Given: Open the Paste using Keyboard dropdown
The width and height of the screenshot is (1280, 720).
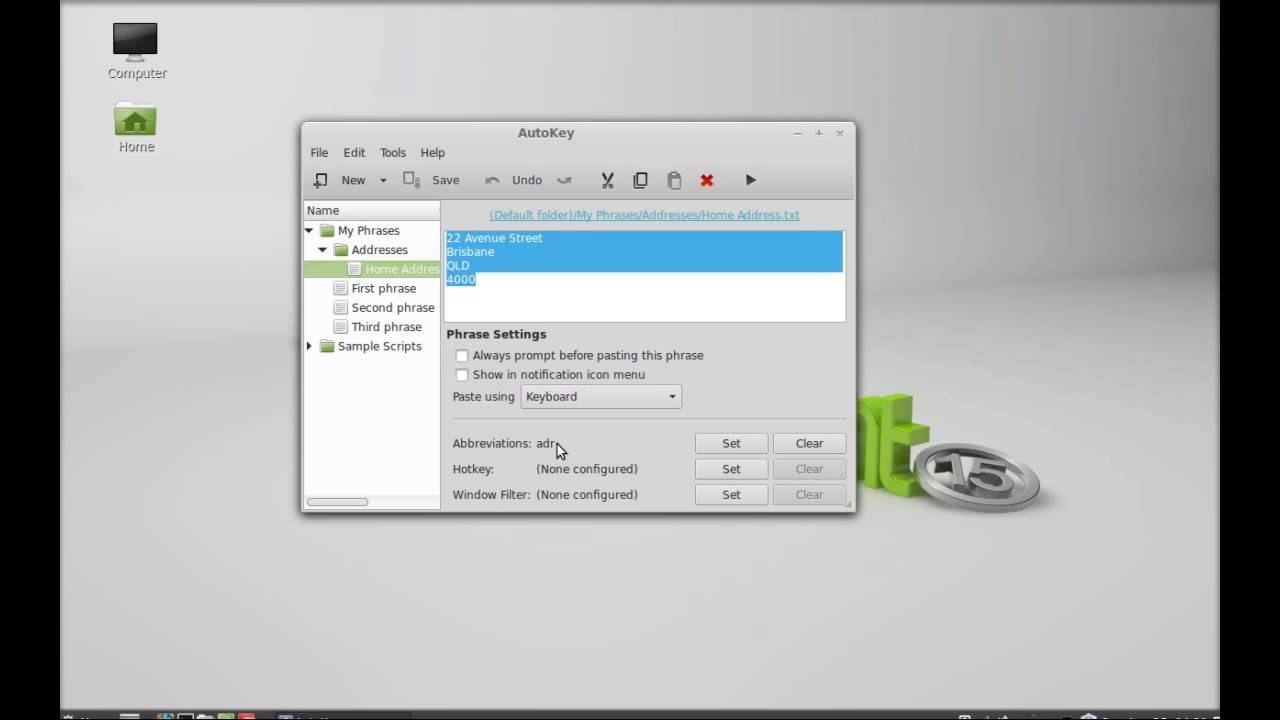Looking at the screenshot, I should click(x=600, y=397).
